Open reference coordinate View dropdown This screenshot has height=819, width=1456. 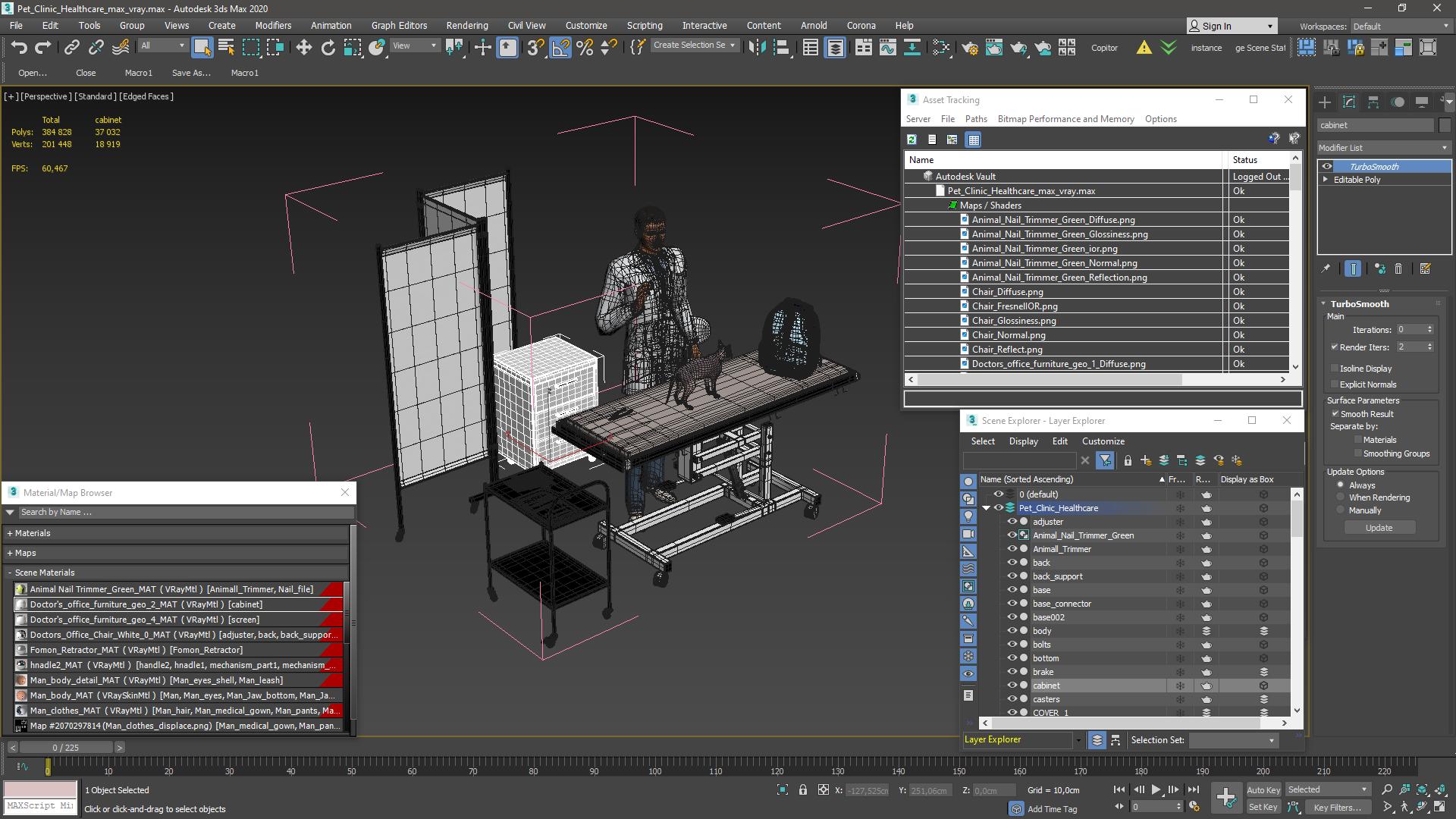point(414,45)
